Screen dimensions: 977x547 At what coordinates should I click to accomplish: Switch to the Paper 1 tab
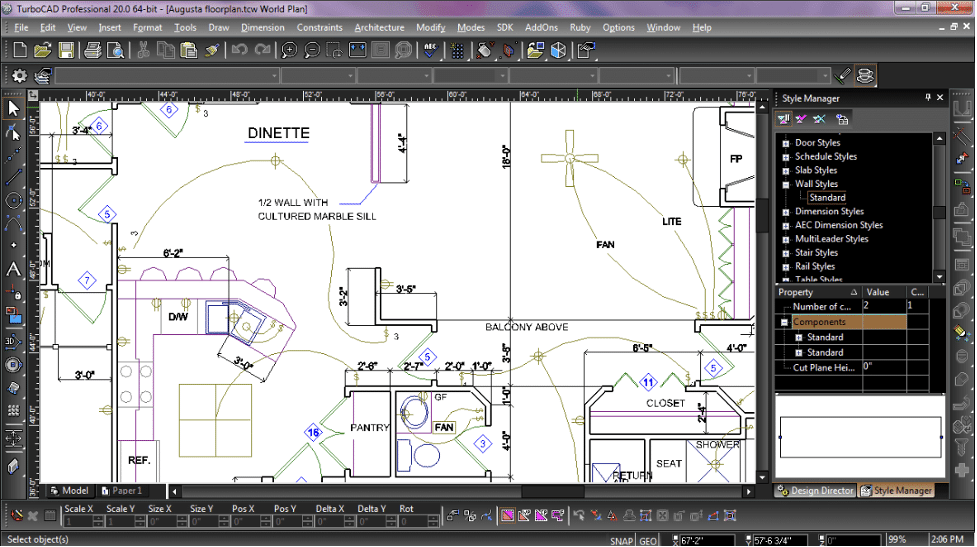[122, 490]
